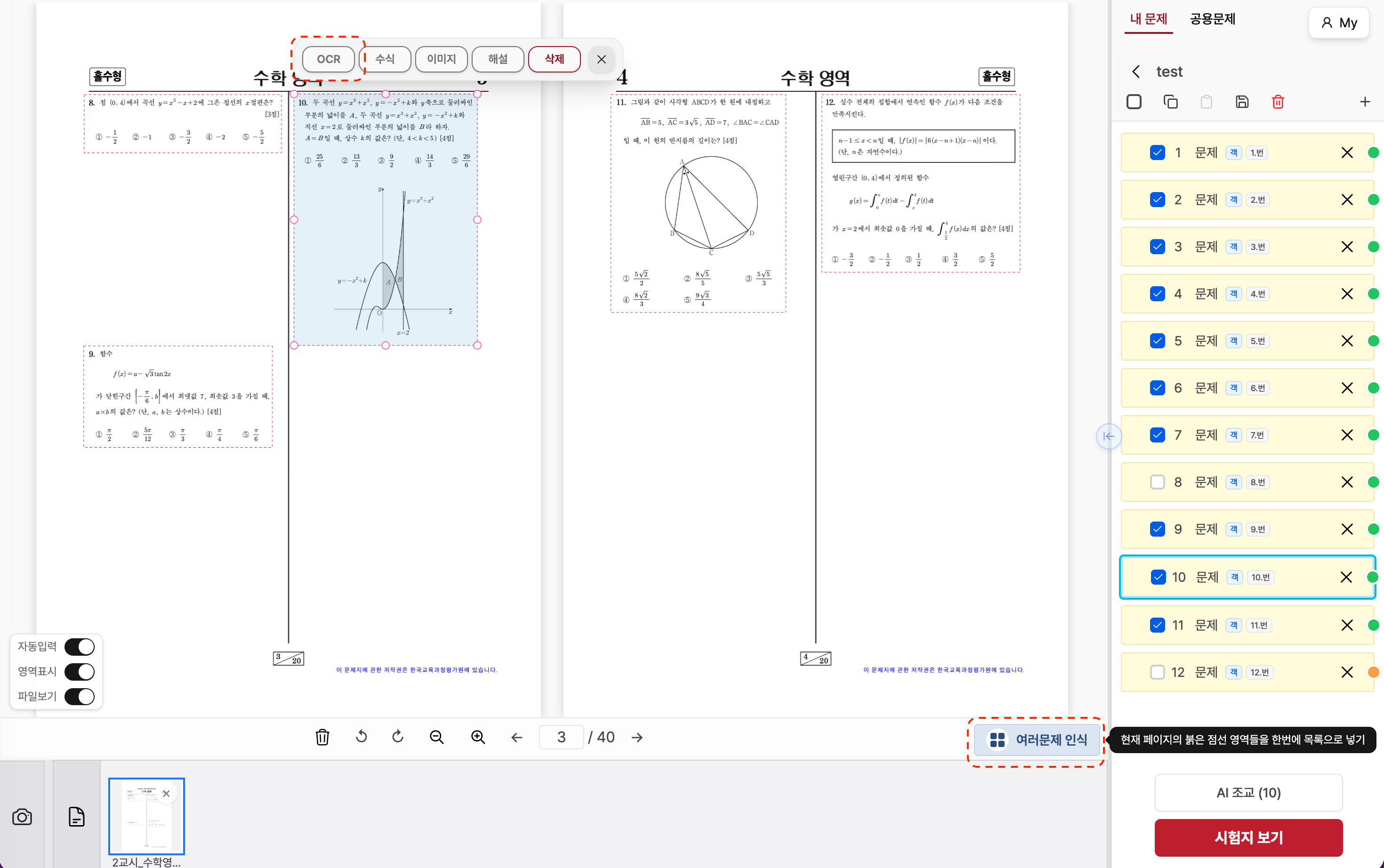
Task: Collapse the right side panel arrow
Action: [1109, 436]
